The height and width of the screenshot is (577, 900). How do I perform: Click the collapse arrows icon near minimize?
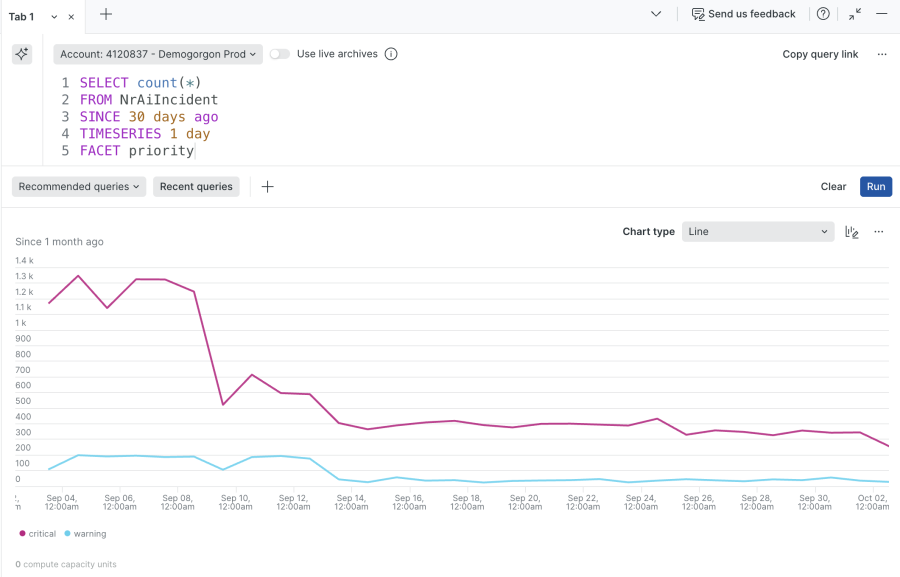(x=853, y=14)
